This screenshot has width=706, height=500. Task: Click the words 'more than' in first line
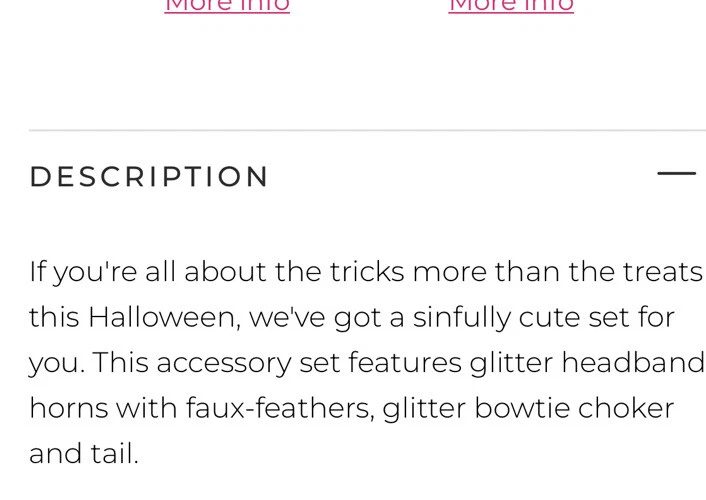[486, 272]
